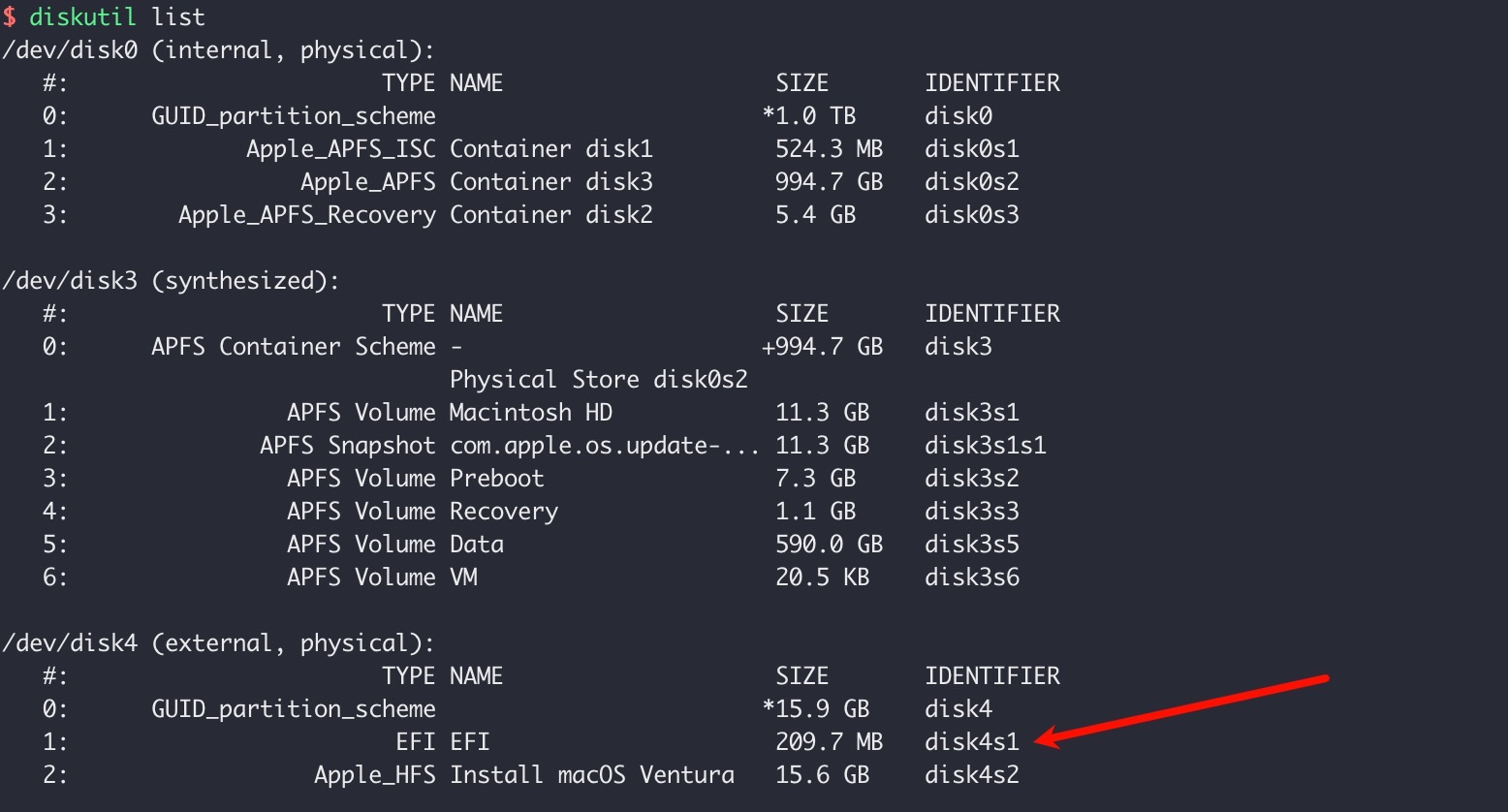Click the "15.6 GB" size value
Image resolution: width=1508 pixels, height=812 pixels.
tap(823, 775)
